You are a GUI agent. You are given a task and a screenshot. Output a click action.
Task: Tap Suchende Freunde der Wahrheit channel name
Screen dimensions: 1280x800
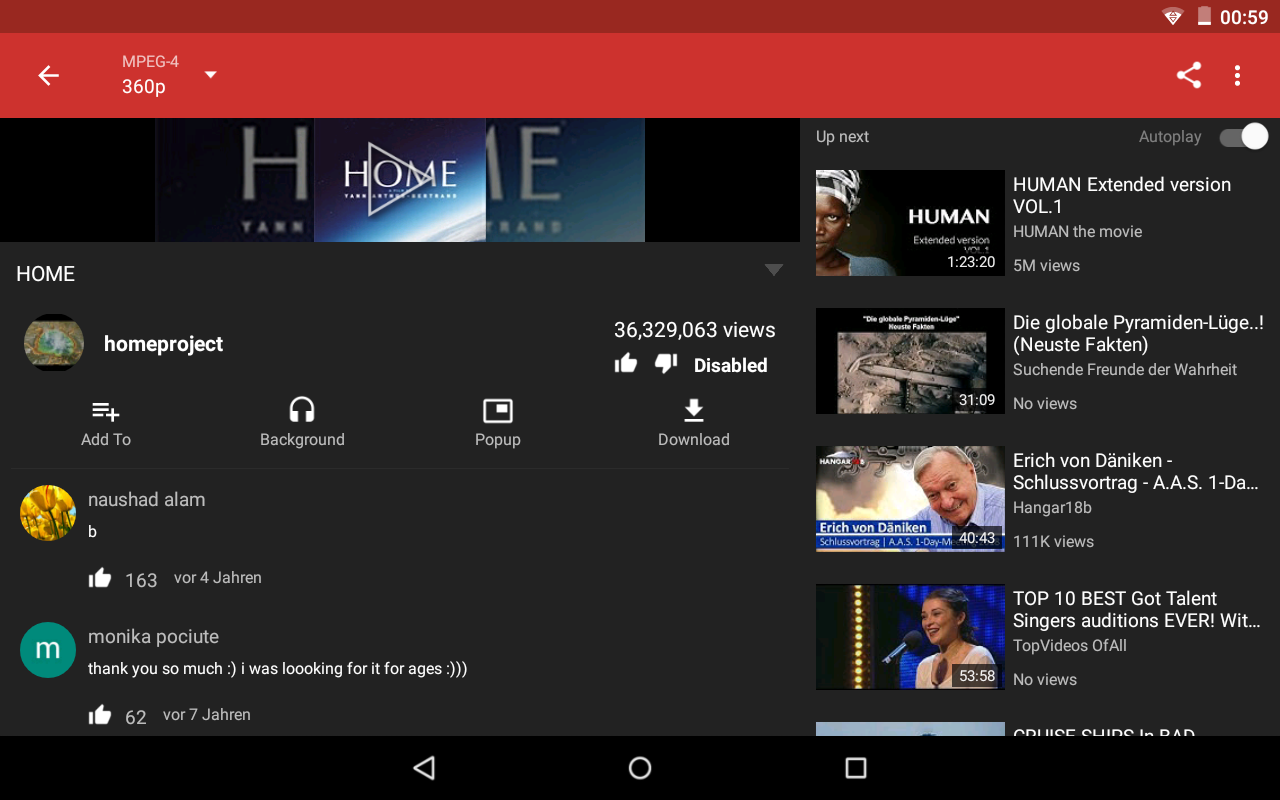coord(1125,369)
